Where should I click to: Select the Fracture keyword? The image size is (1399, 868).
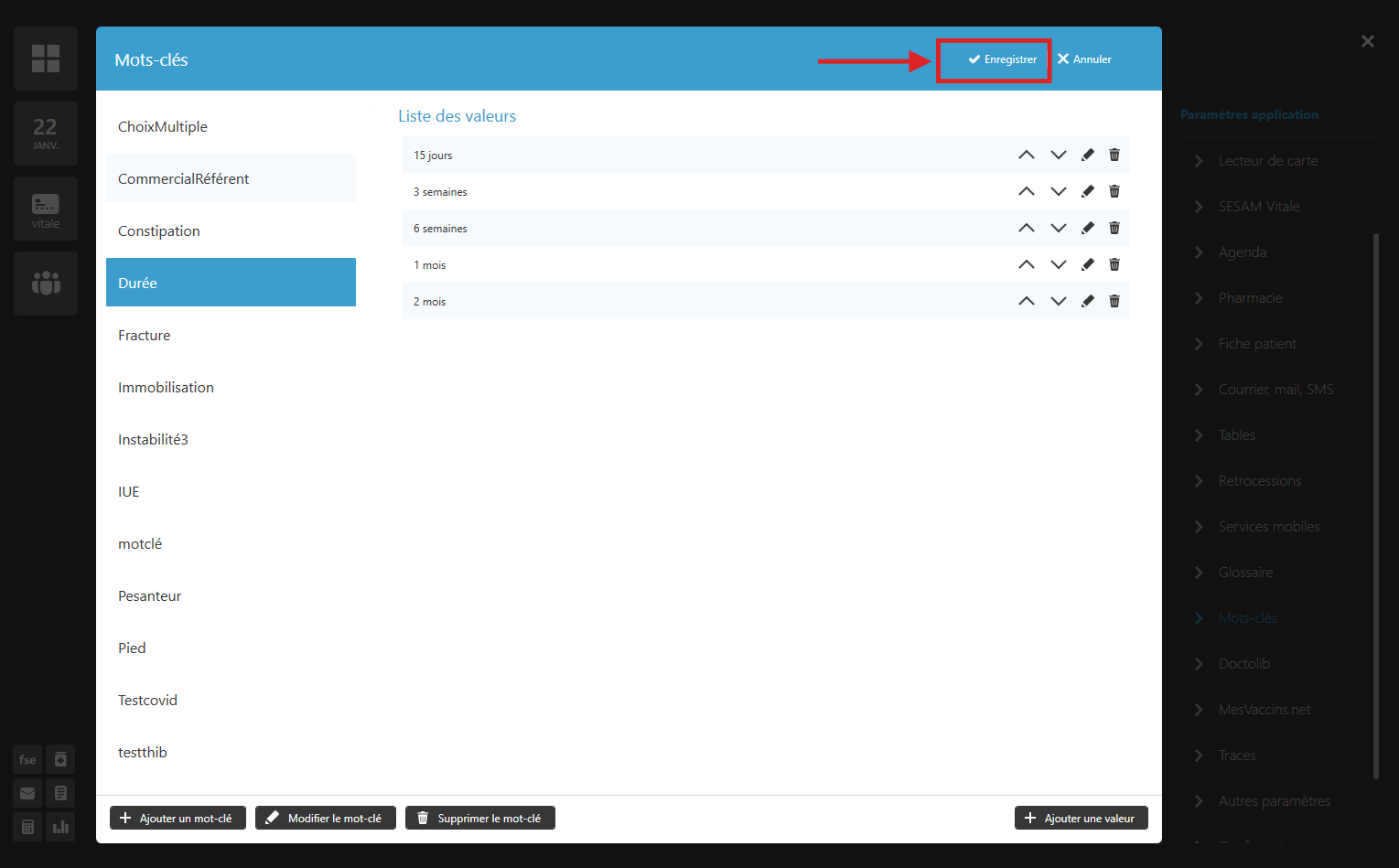[x=145, y=336]
